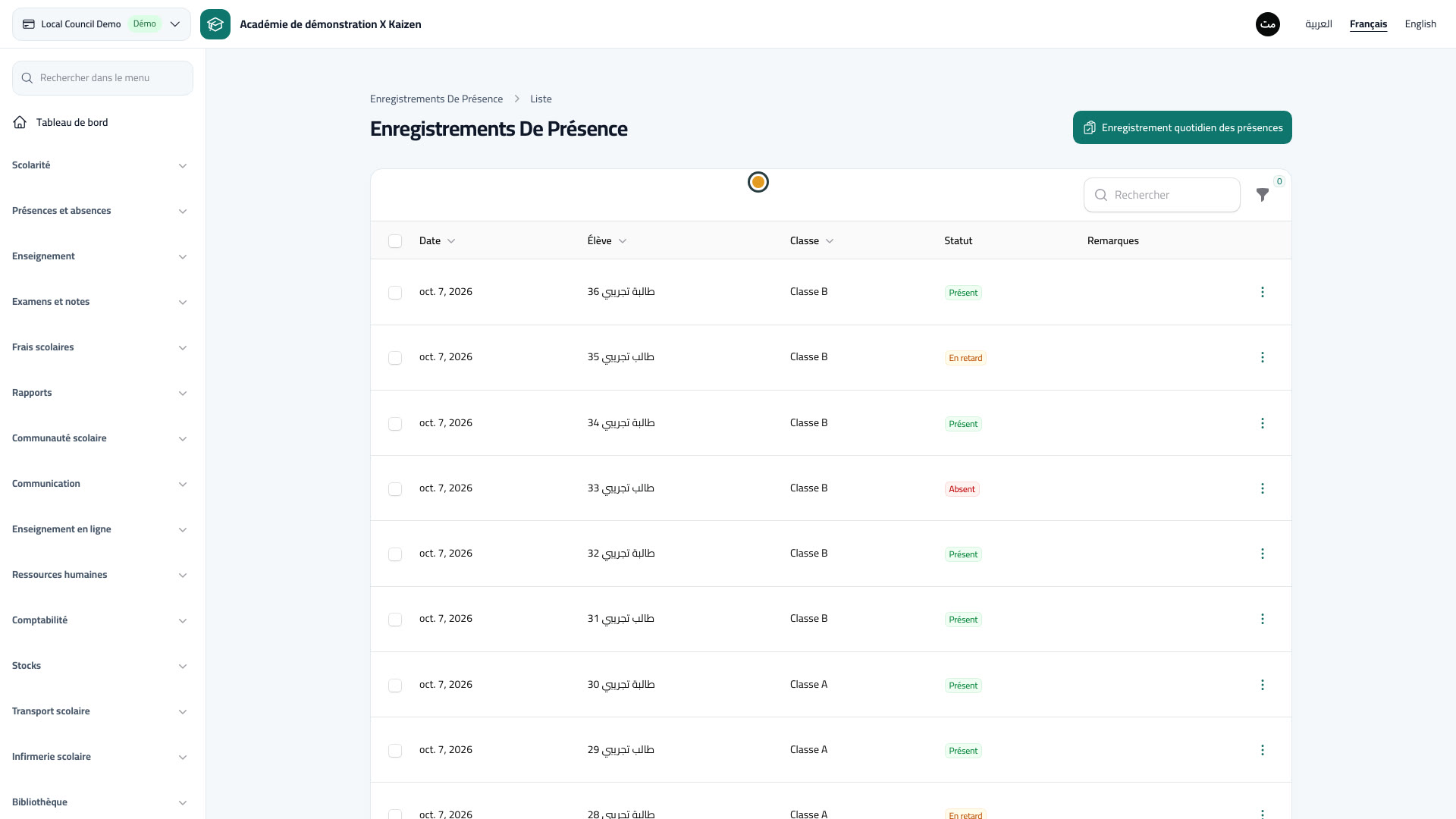The width and height of the screenshot is (1456, 819).
Task: Click the academy graduation cap logo
Action: (x=215, y=24)
